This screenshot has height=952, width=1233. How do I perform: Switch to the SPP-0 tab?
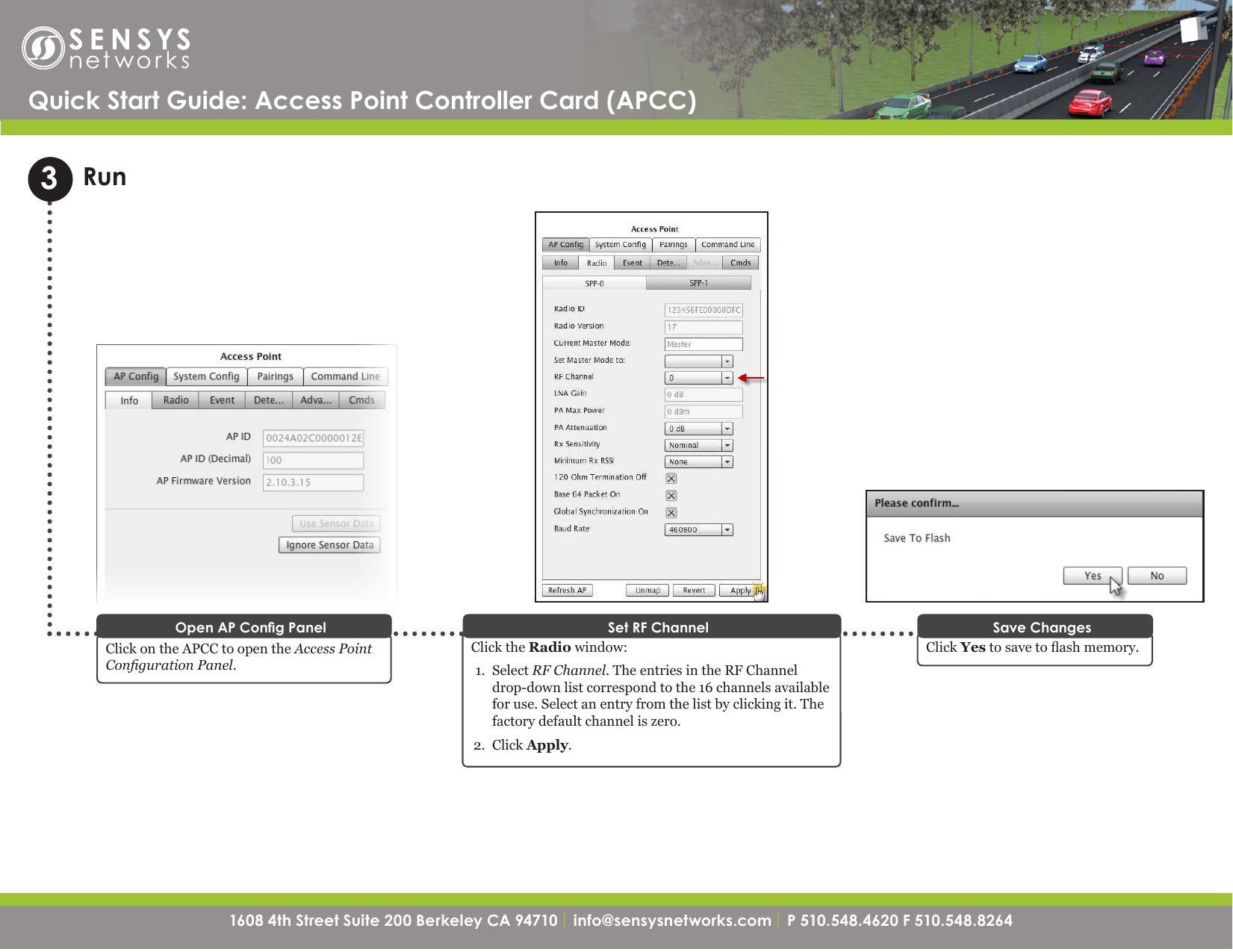pos(594,284)
